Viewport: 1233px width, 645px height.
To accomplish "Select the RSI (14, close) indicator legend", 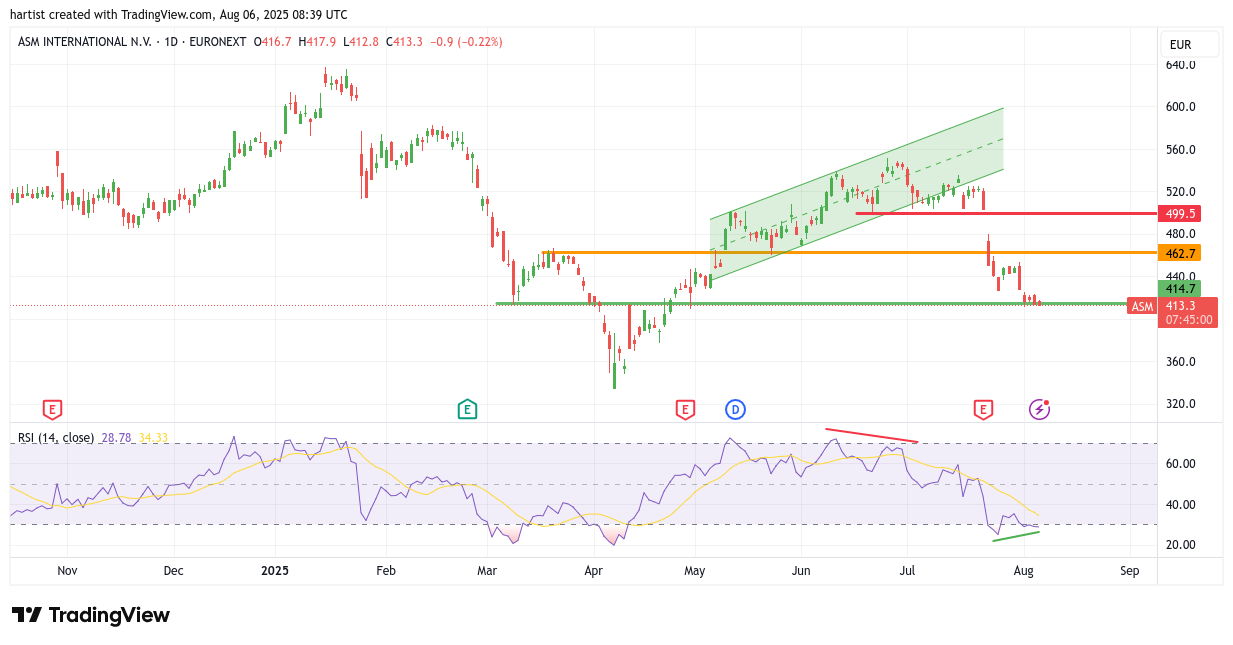I will click(56, 438).
